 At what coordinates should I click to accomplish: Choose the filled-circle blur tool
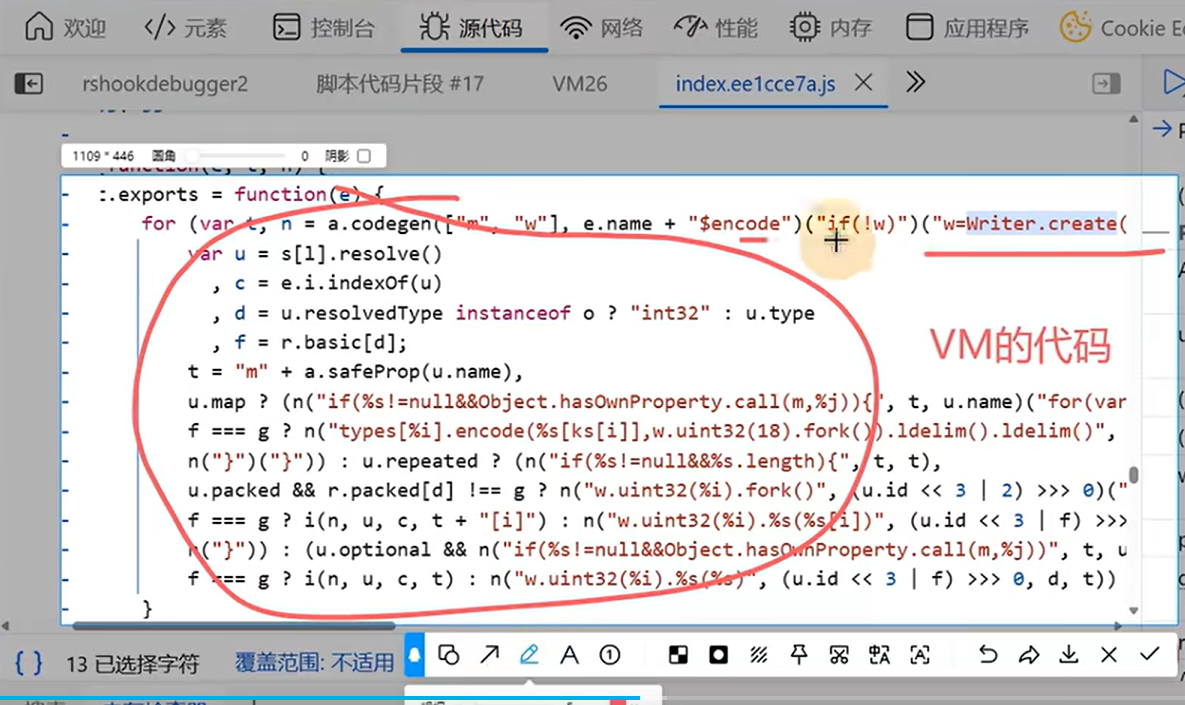click(718, 654)
